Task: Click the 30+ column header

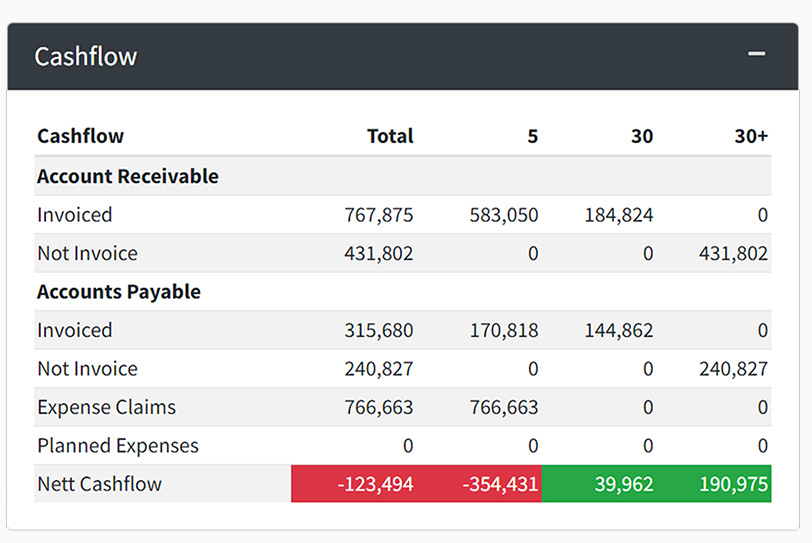Action: 750,136
